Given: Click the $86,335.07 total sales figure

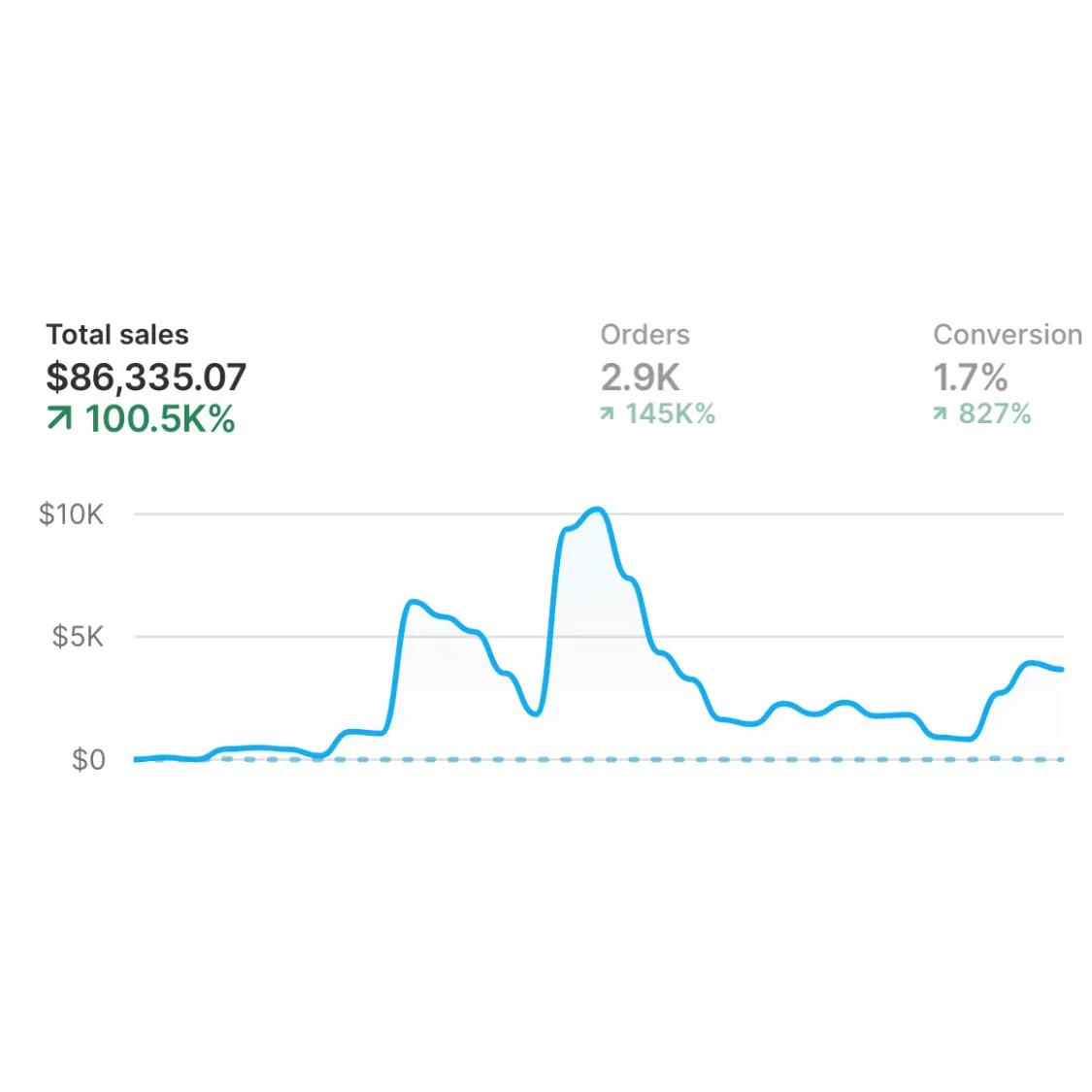Looking at the screenshot, I should pos(147,377).
